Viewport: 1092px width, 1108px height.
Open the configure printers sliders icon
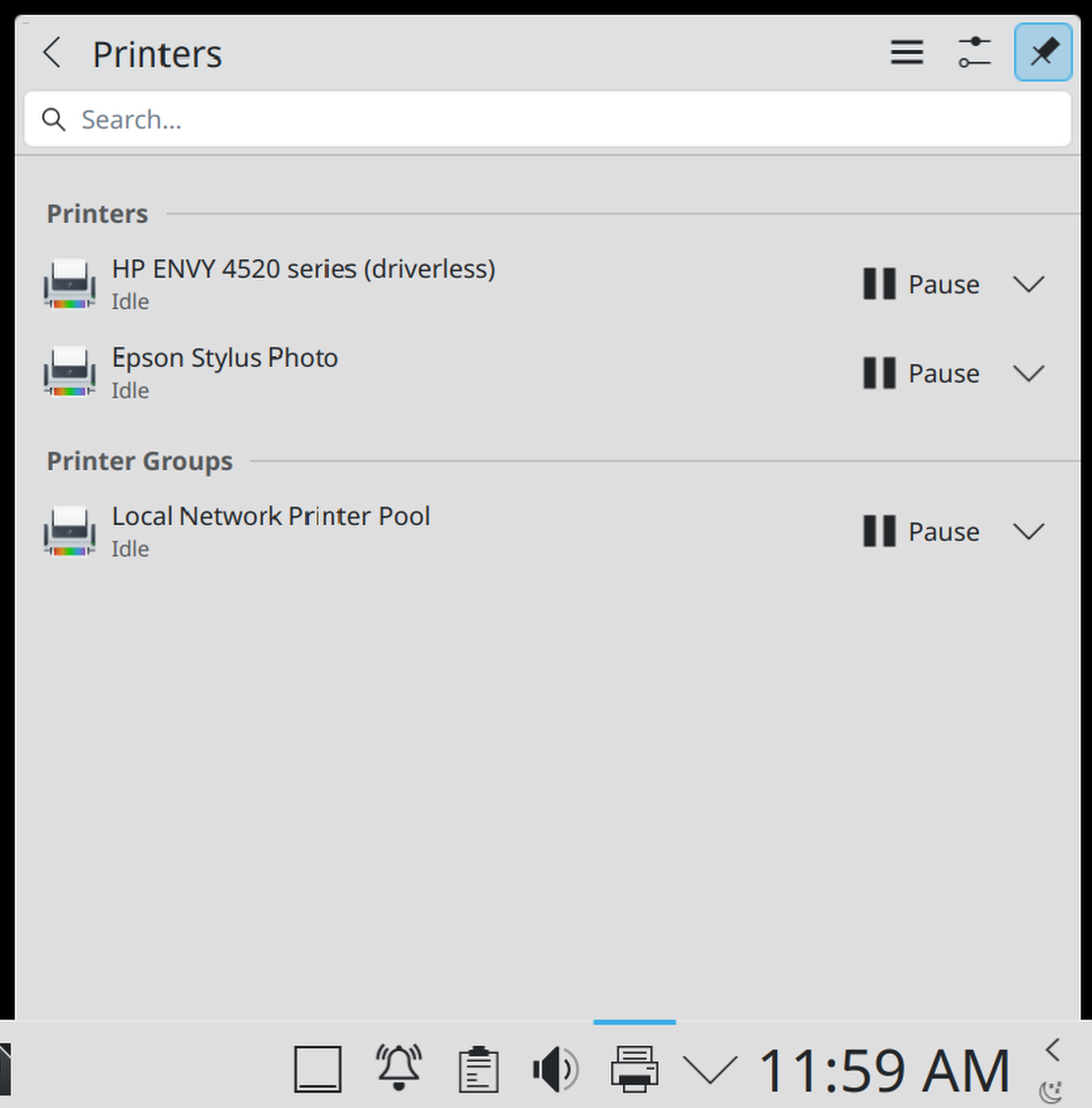974,53
